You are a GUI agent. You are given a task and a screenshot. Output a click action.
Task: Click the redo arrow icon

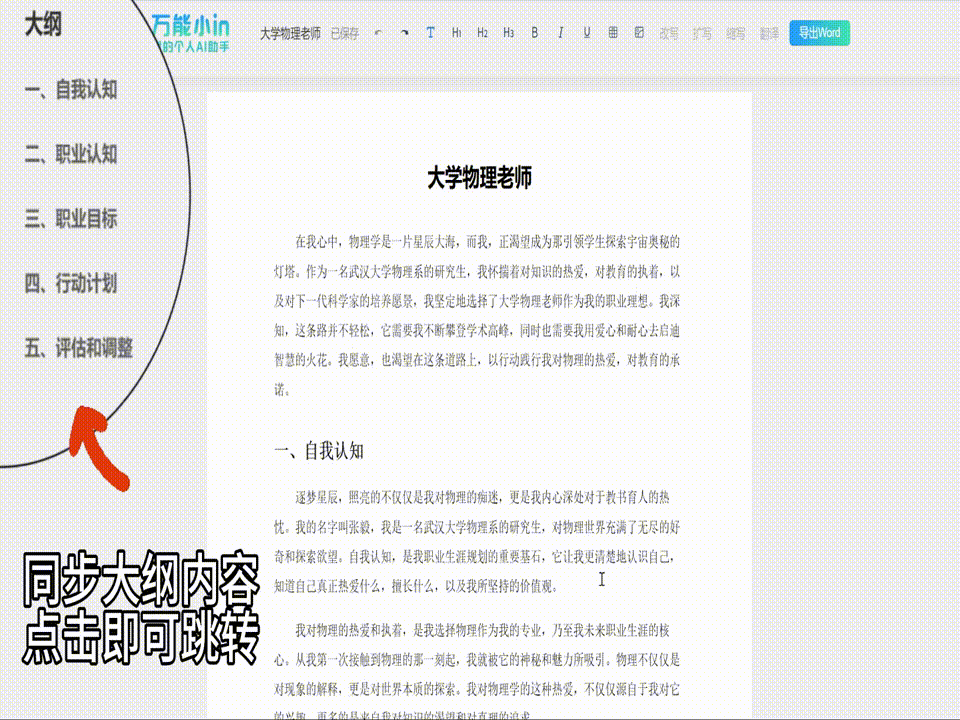point(404,33)
